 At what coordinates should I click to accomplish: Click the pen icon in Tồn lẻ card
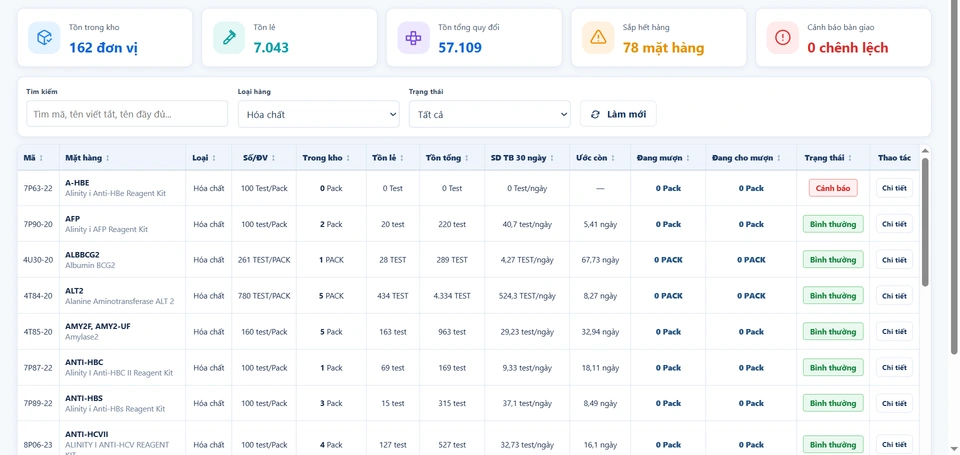pyautogui.click(x=229, y=37)
